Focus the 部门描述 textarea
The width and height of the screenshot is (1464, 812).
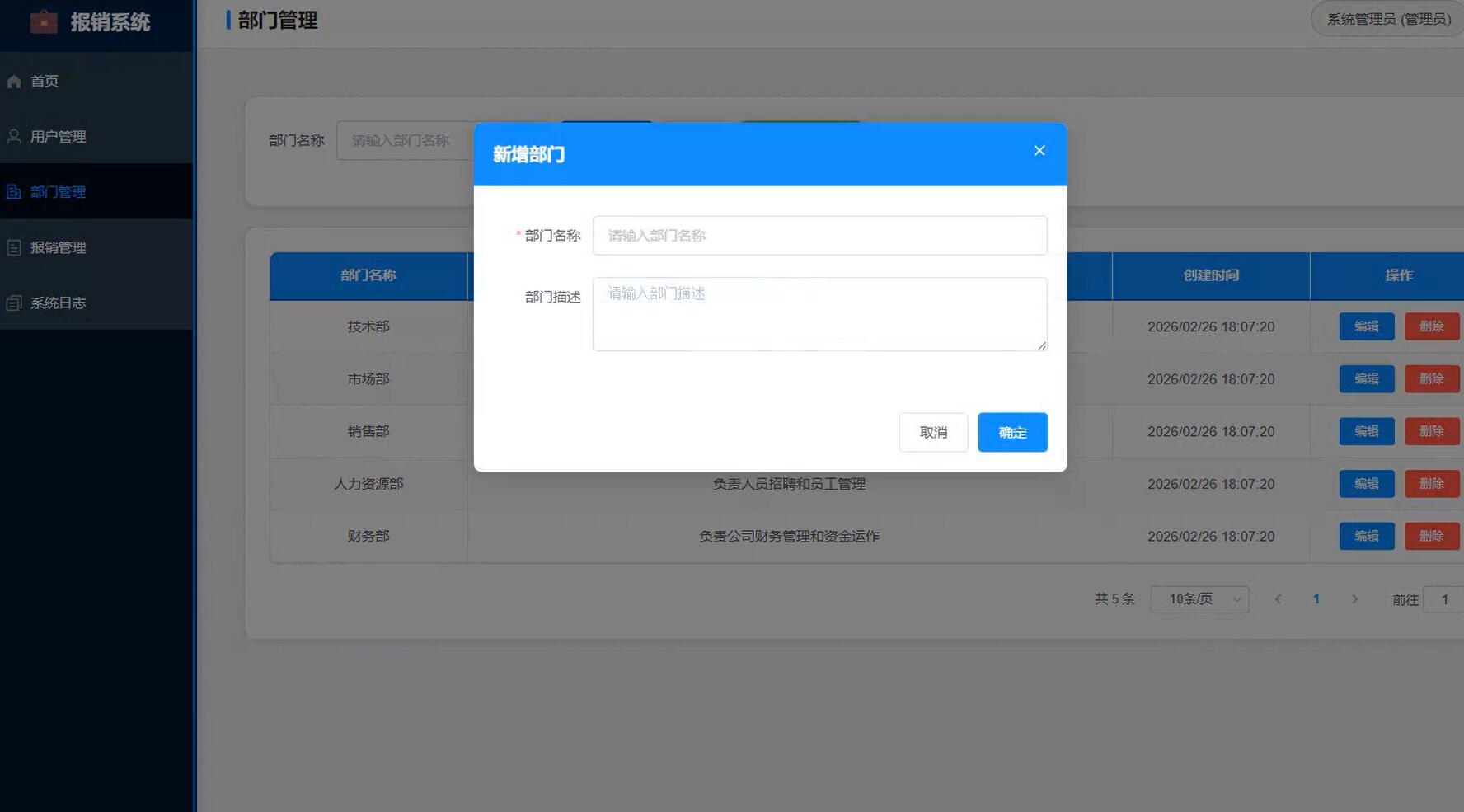point(819,313)
